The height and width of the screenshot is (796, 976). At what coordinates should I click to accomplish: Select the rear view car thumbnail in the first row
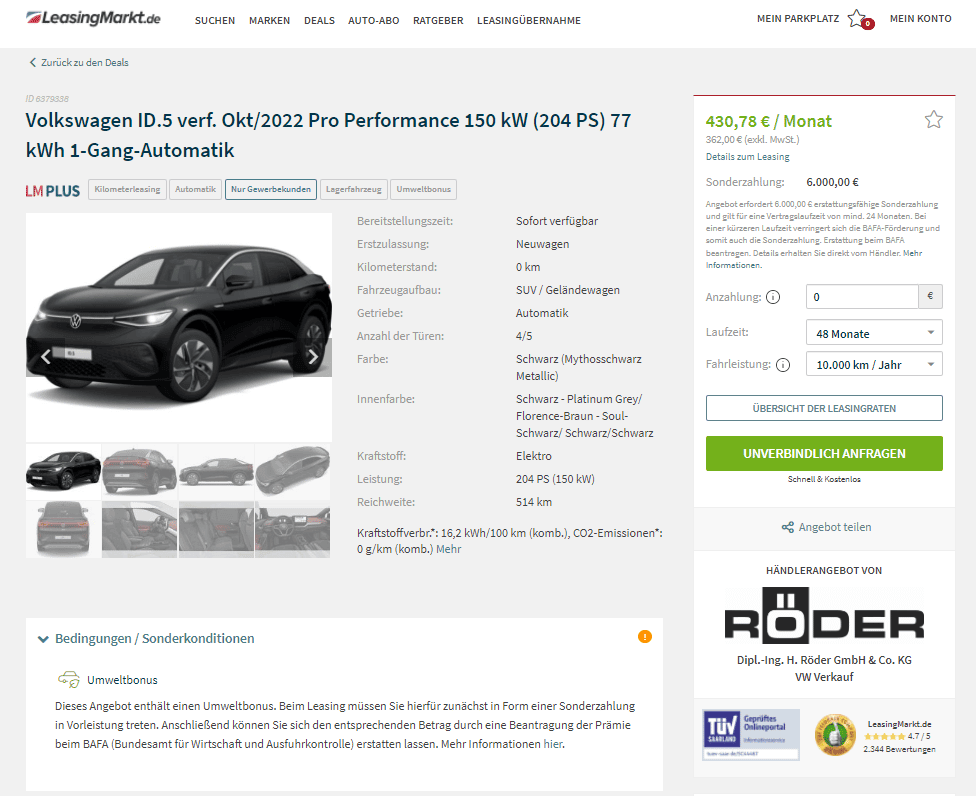[x=139, y=471]
